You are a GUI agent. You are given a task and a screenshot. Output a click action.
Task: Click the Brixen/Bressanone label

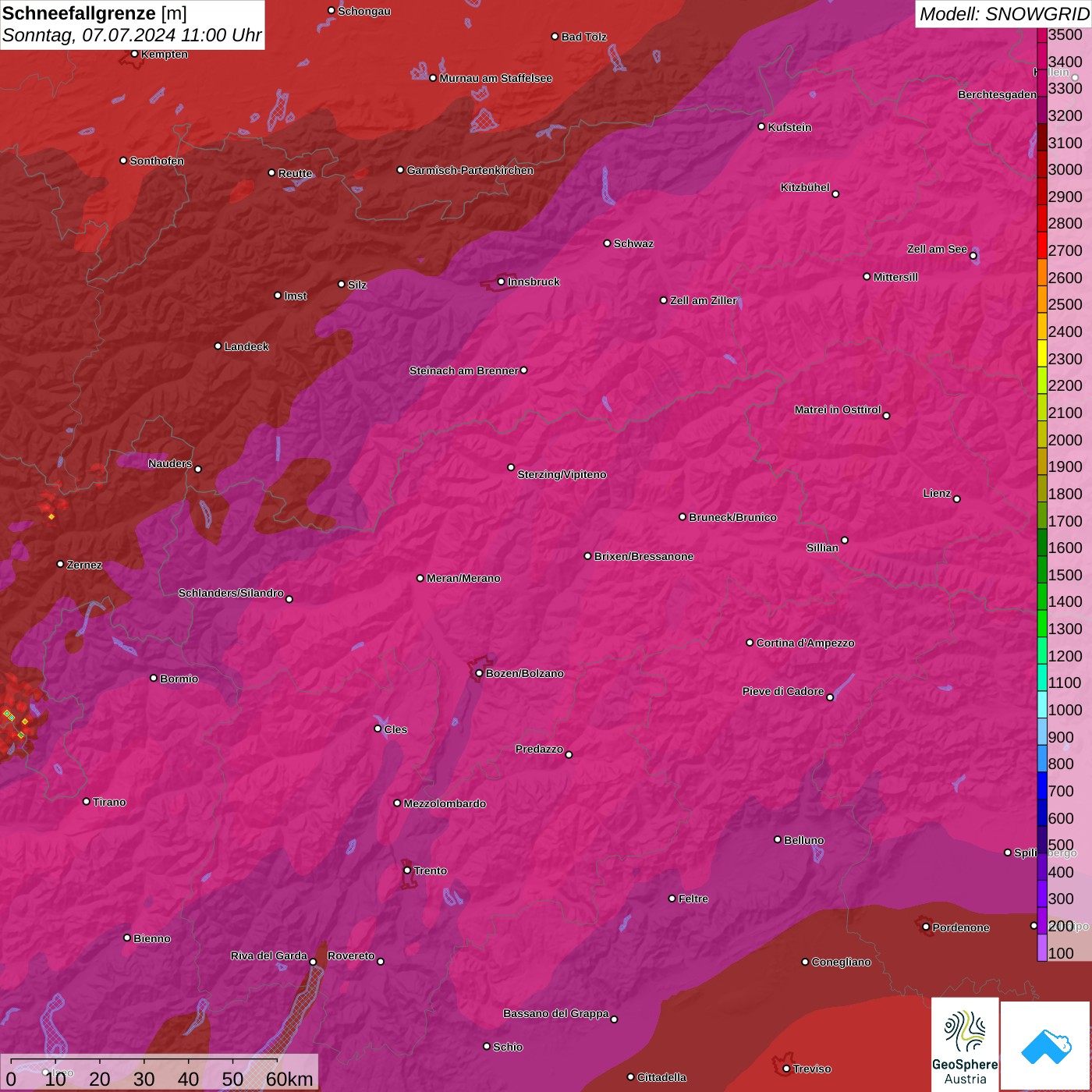click(x=643, y=556)
